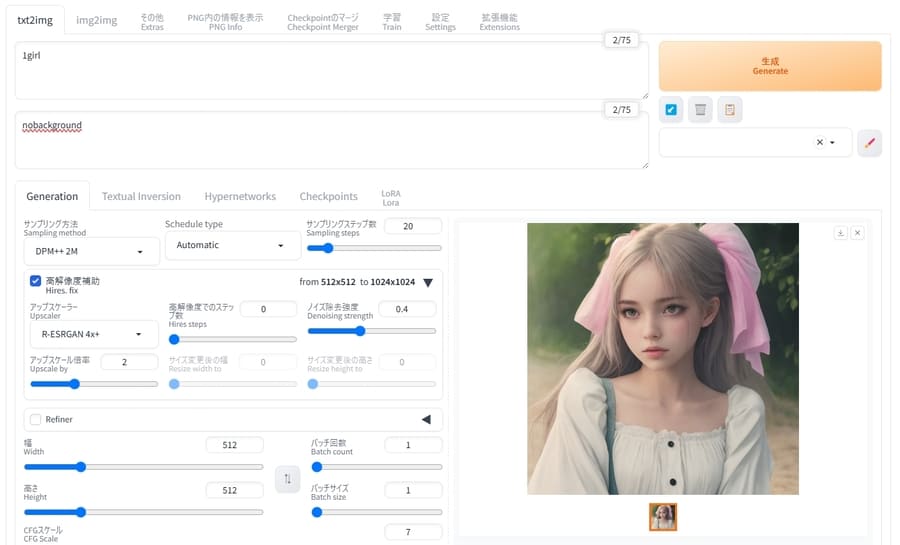
Task: Switch to the txt2img tab
Action: click(35, 20)
